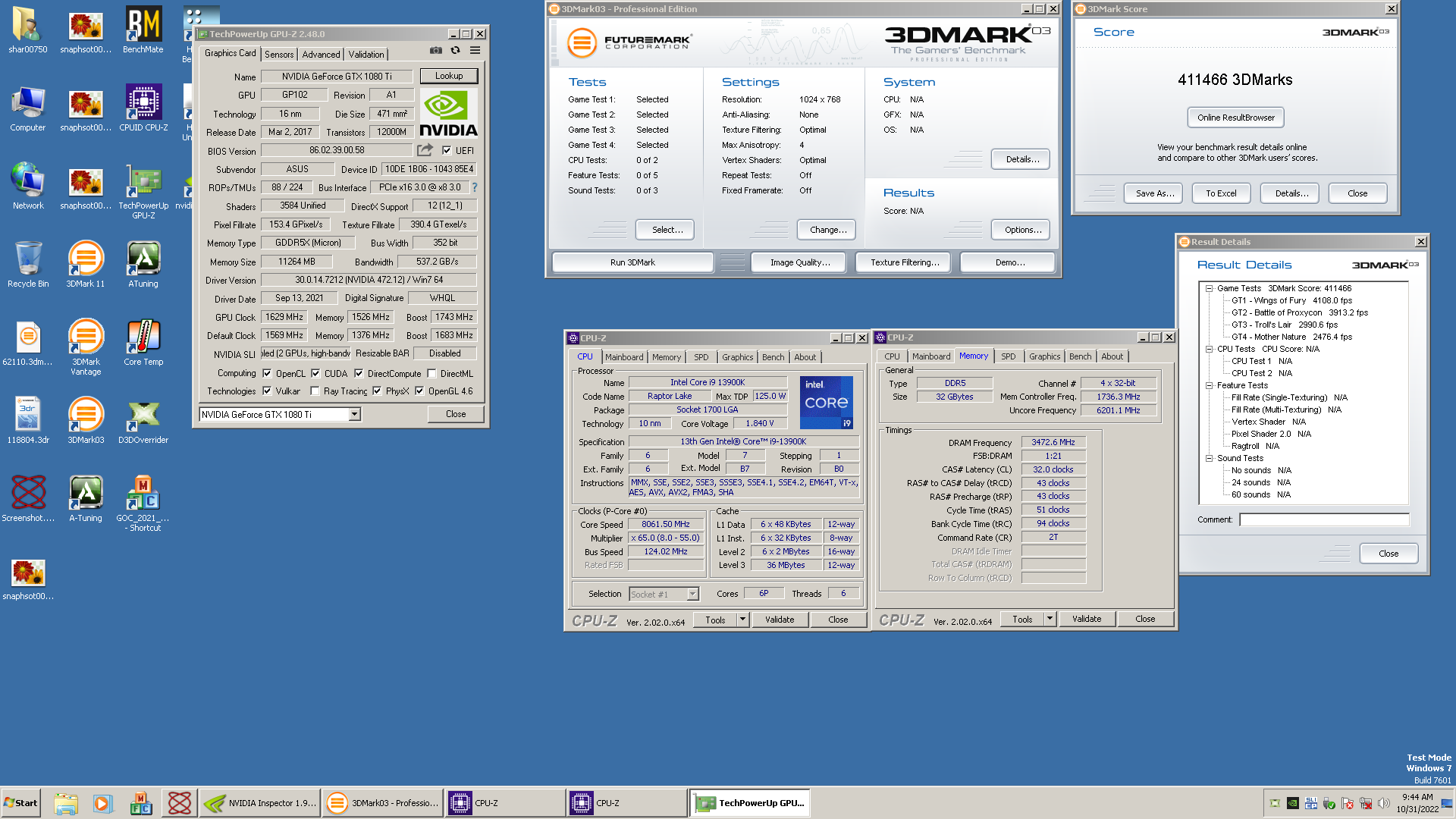Click the GPU-Z refresh icon
1456x819 pixels.
click(455, 51)
